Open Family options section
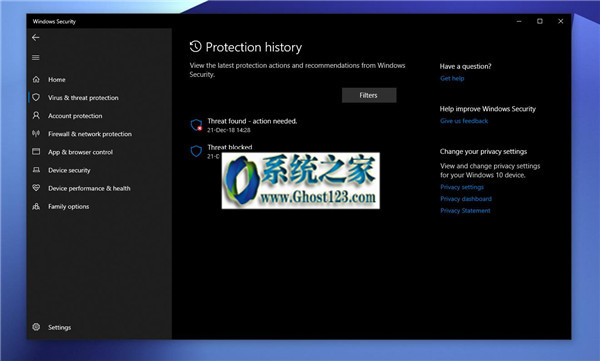The height and width of the screenshot is (361, 600). [x=68, y=206]
